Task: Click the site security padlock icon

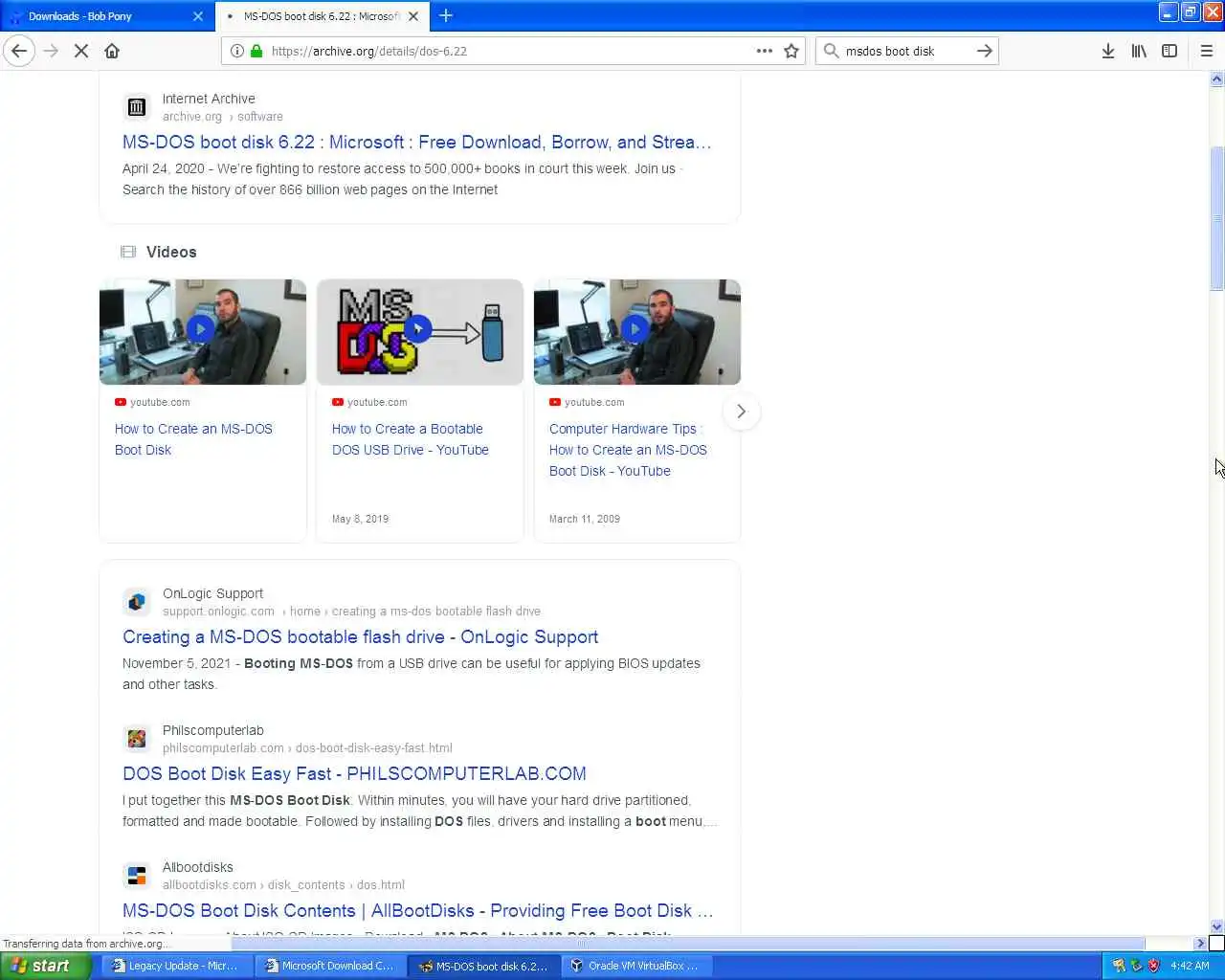Action: click(x=256, y=51)
